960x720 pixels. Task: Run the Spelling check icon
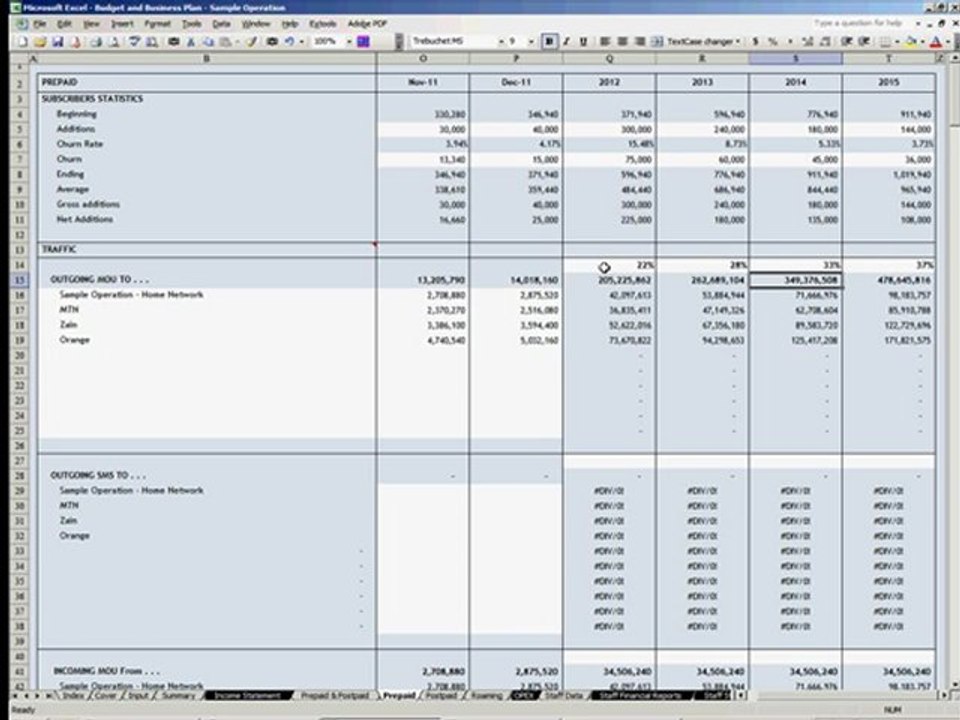134,42
